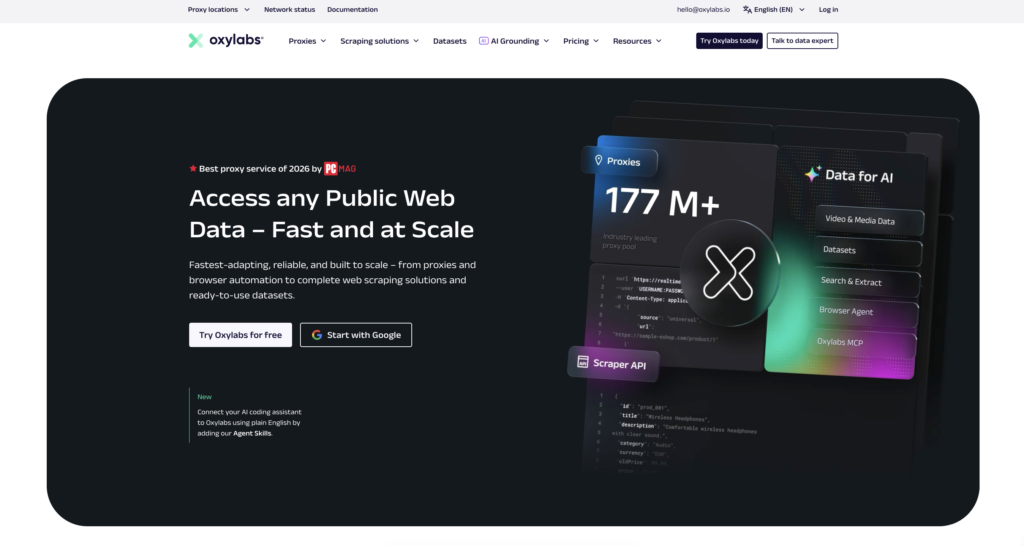Select the Search & Extract card
Viewport: 1024px width, 546px height.
(865, 281)
